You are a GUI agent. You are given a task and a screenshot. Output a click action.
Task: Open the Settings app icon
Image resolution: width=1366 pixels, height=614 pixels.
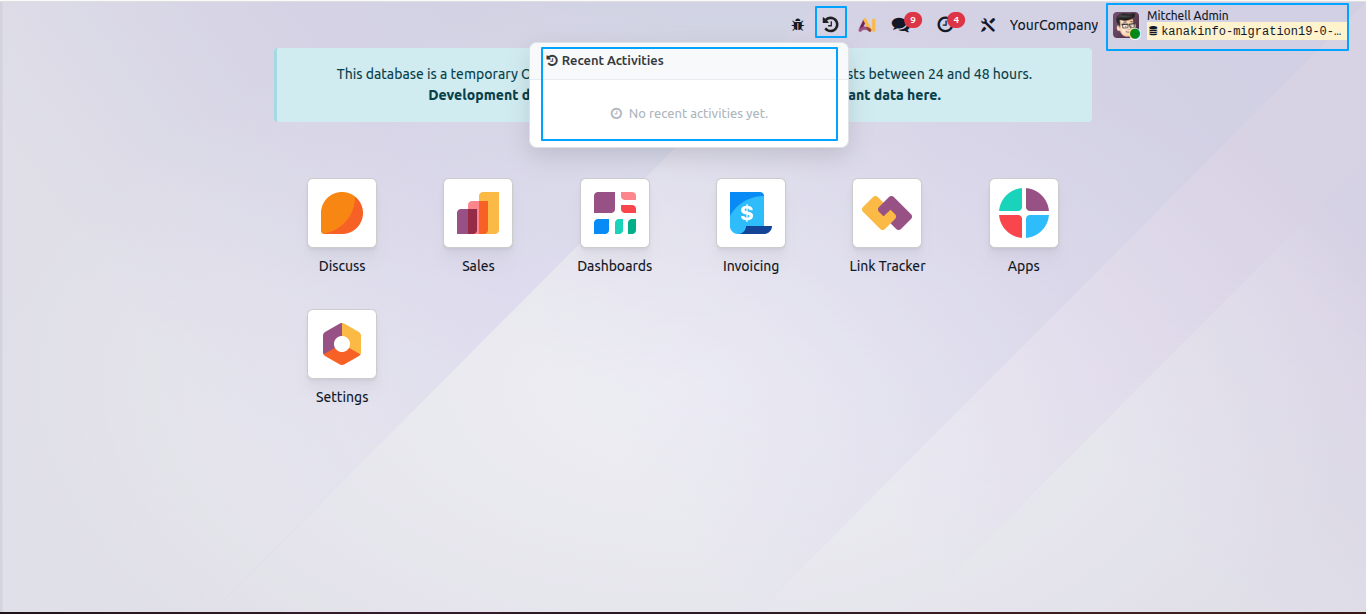tap(342, 344)
